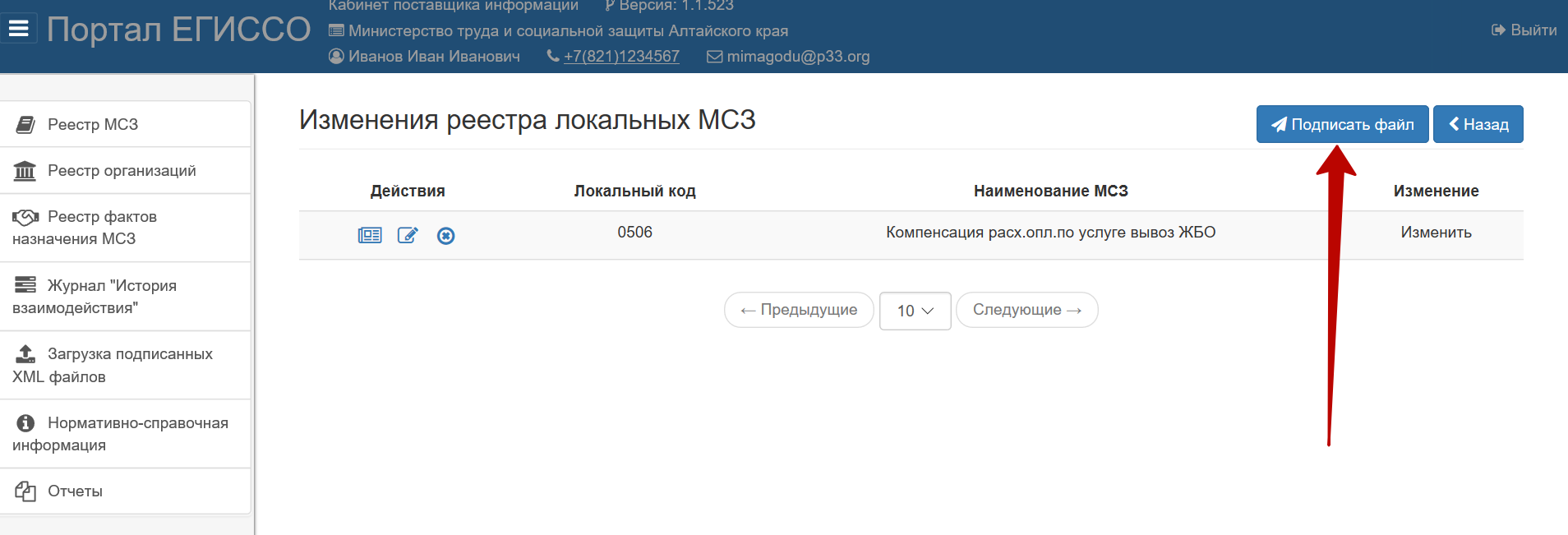This screenshot has width=1568, height=535.
Task: Click the Следующие pagination button
Action: tap(1026, 310)
